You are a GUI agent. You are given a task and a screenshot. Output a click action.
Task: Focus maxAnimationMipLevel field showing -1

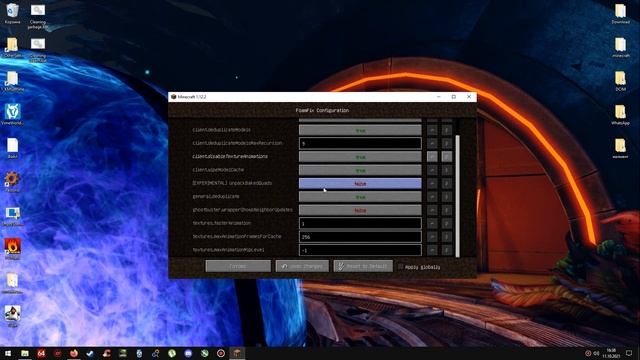360,250
